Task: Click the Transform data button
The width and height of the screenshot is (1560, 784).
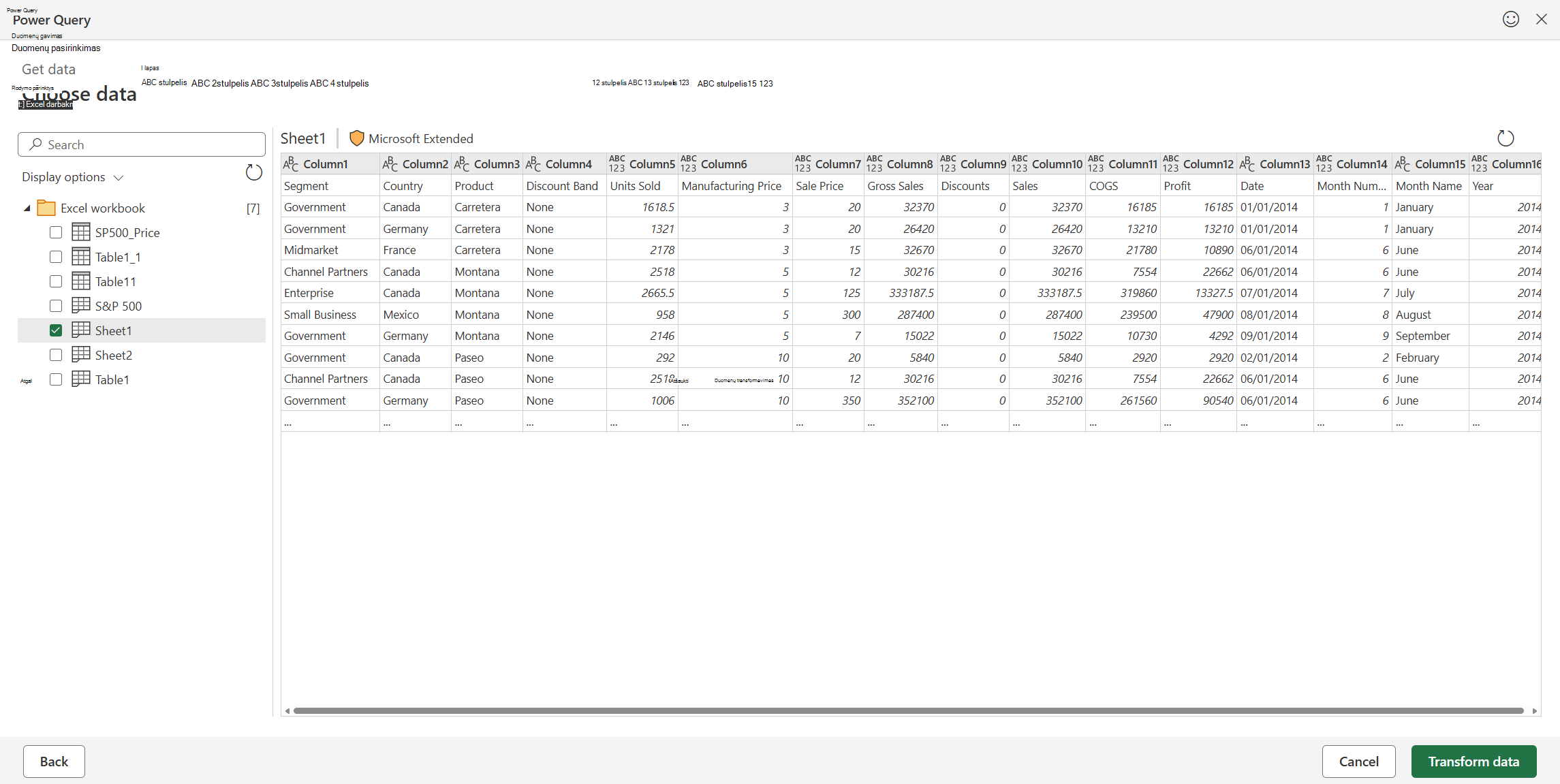Action: [1473, 762]
